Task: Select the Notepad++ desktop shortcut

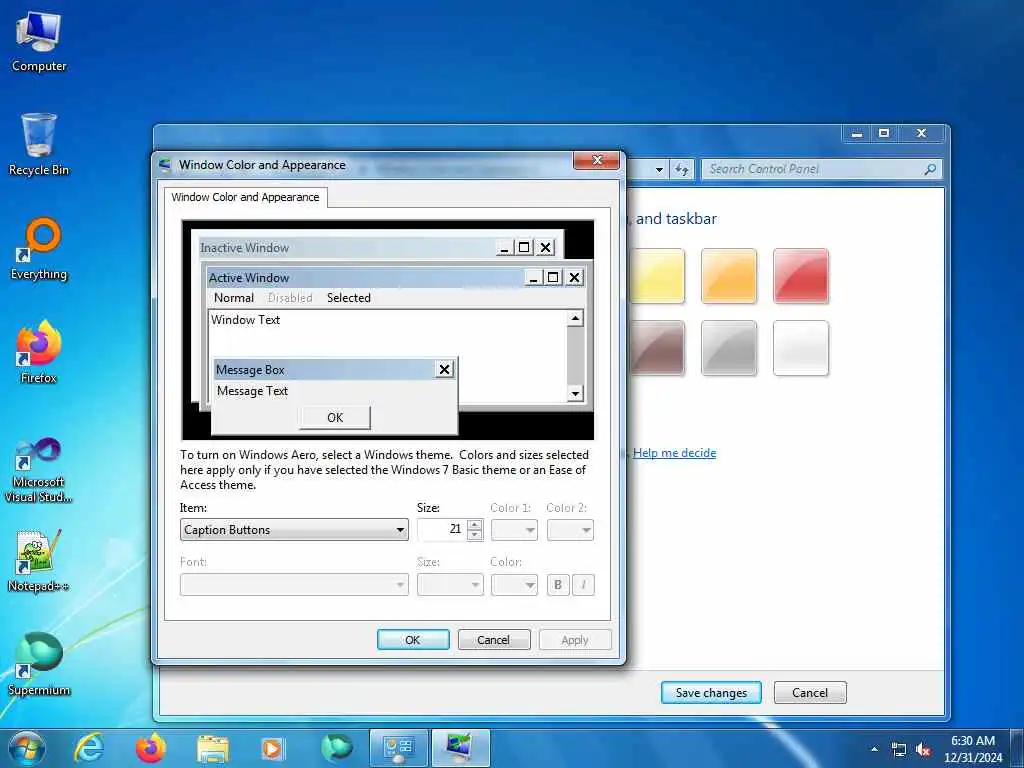Action: 39,560
